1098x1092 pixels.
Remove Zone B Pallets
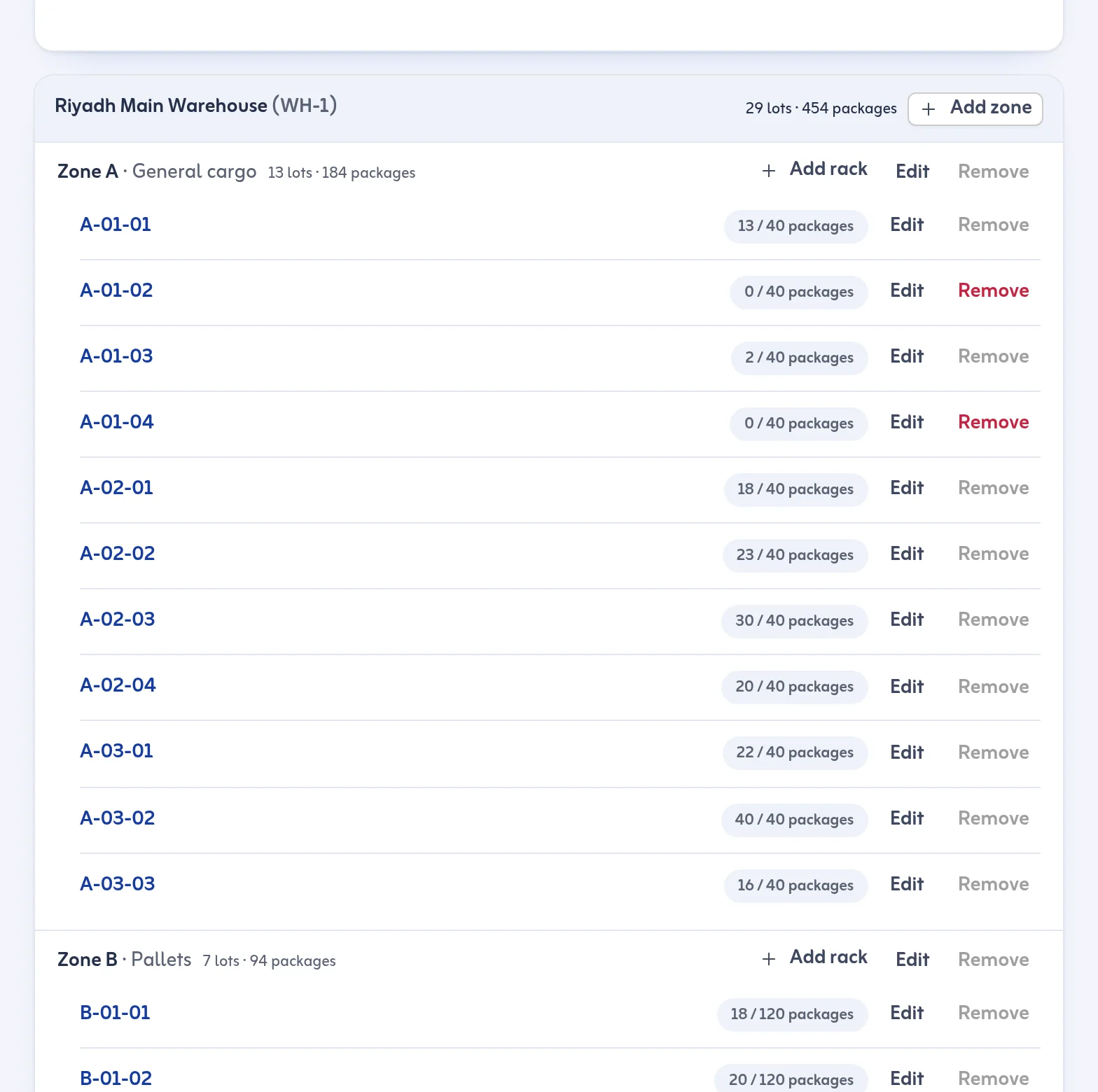(994, 960)
